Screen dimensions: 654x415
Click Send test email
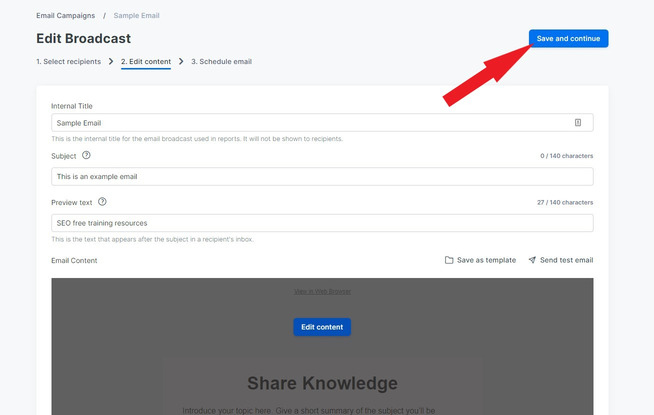(566, 260)
